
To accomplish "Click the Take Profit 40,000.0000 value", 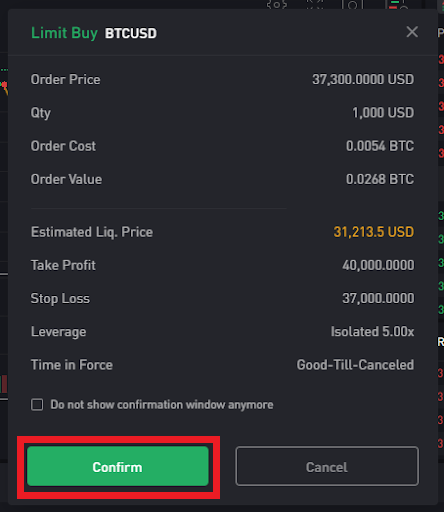I will 378,265.
